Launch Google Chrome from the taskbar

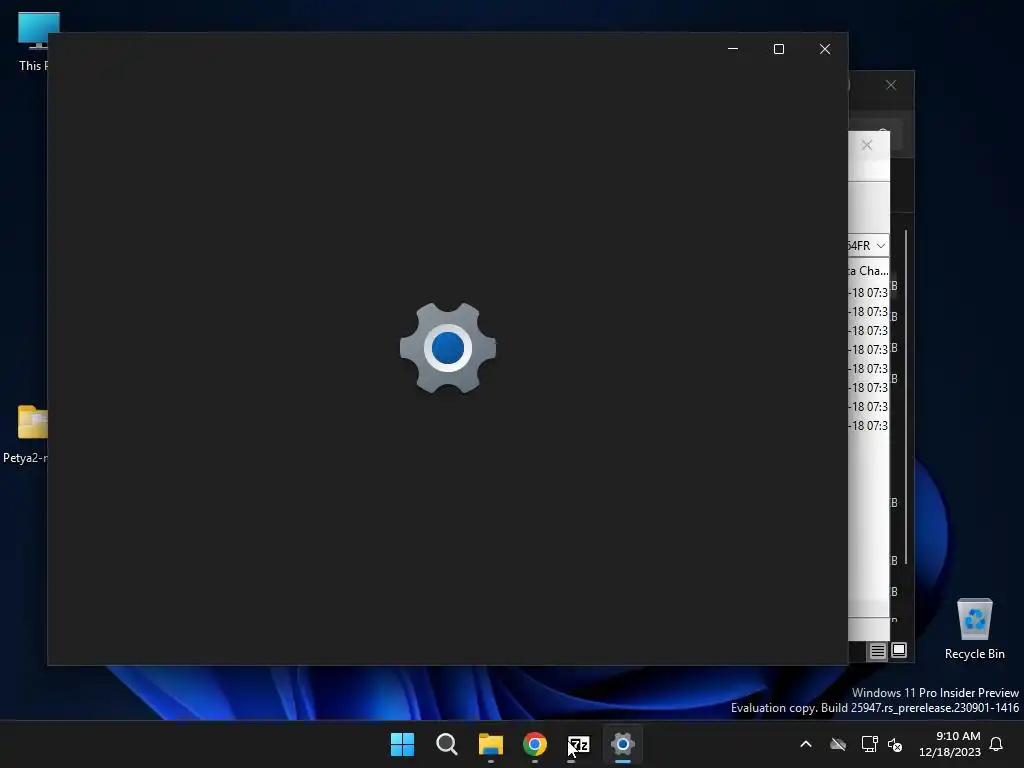(x=534, y=744)
